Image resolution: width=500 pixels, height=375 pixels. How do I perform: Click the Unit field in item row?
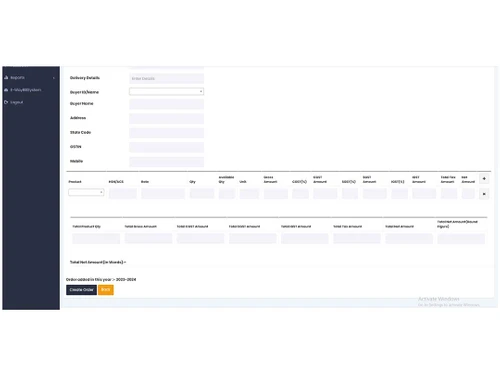pyautogui.click(x=249, y=193)
